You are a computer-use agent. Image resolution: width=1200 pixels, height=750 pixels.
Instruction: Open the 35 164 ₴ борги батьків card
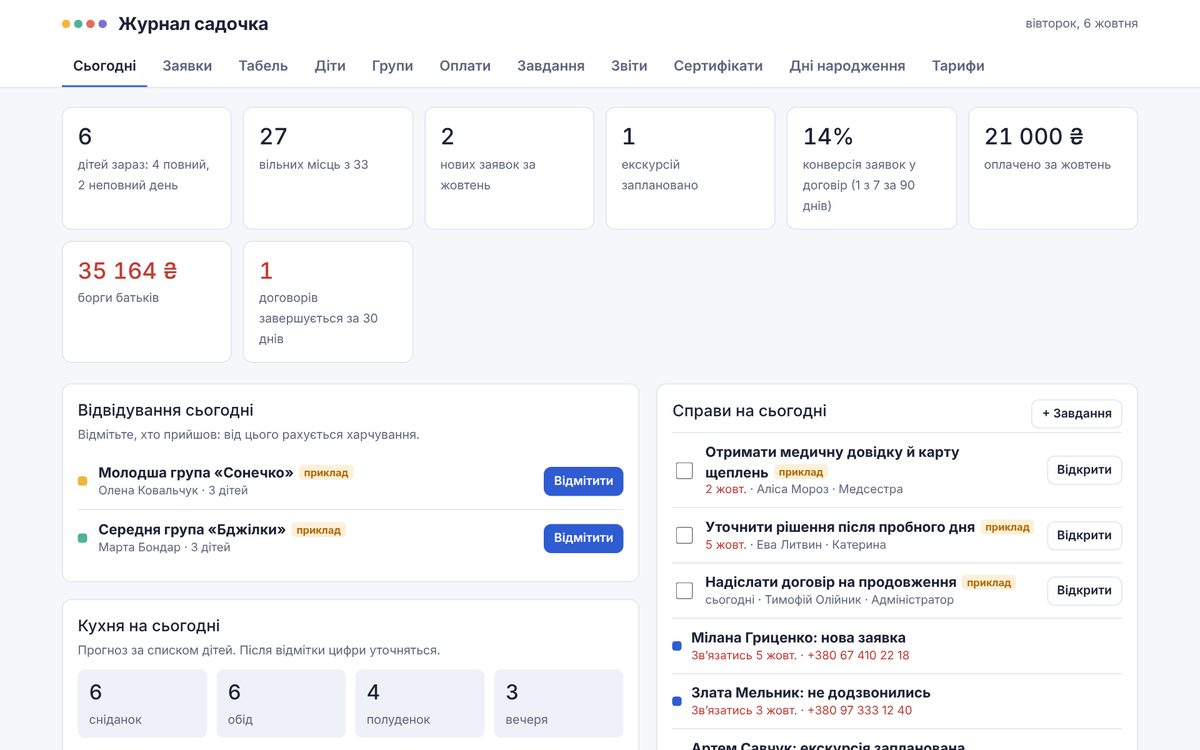click(x=147, y=302)
